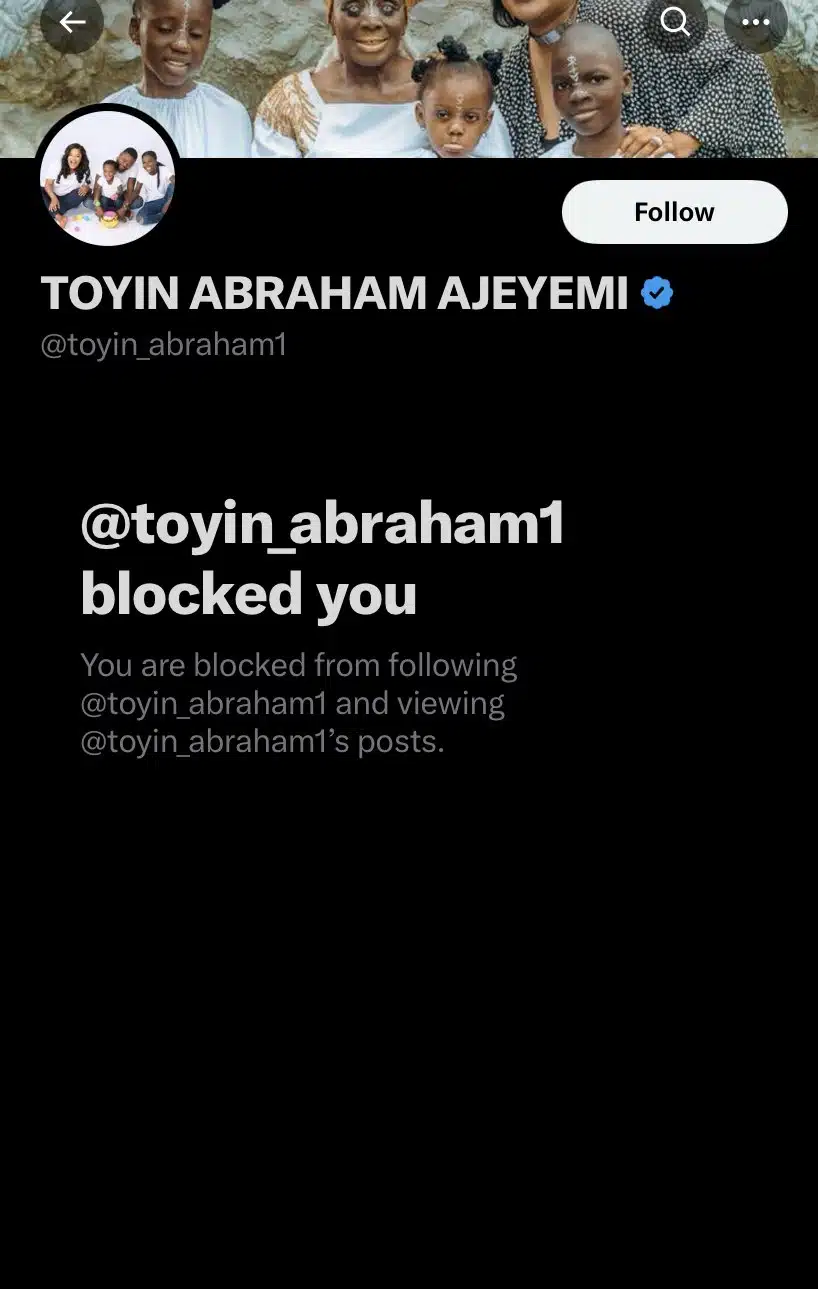Click the "@toyin_abraham1 and viewing" mention line
This screenshot has width=818, height=1289.
292,704
